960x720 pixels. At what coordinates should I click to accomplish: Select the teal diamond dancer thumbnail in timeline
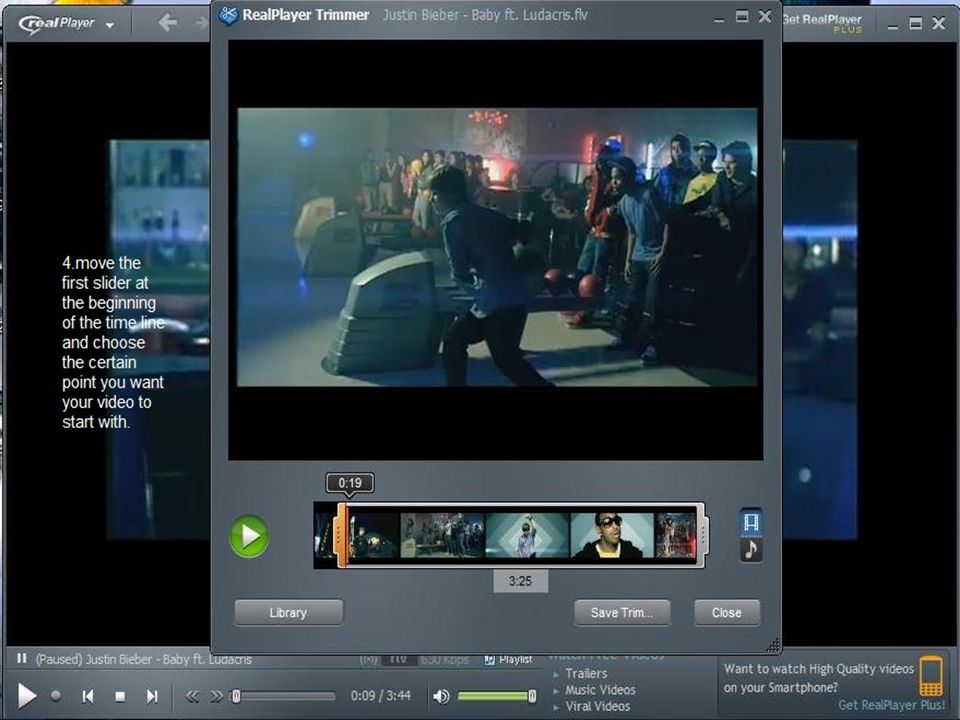click(x=527, y=536)
